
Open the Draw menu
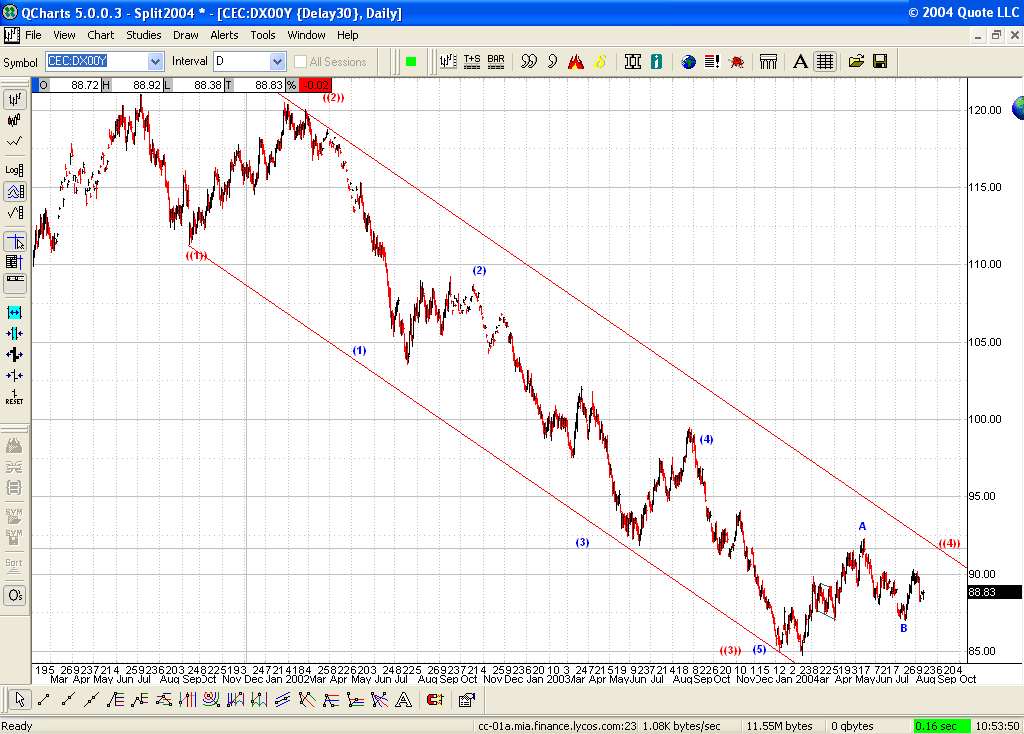click(185, 35)
